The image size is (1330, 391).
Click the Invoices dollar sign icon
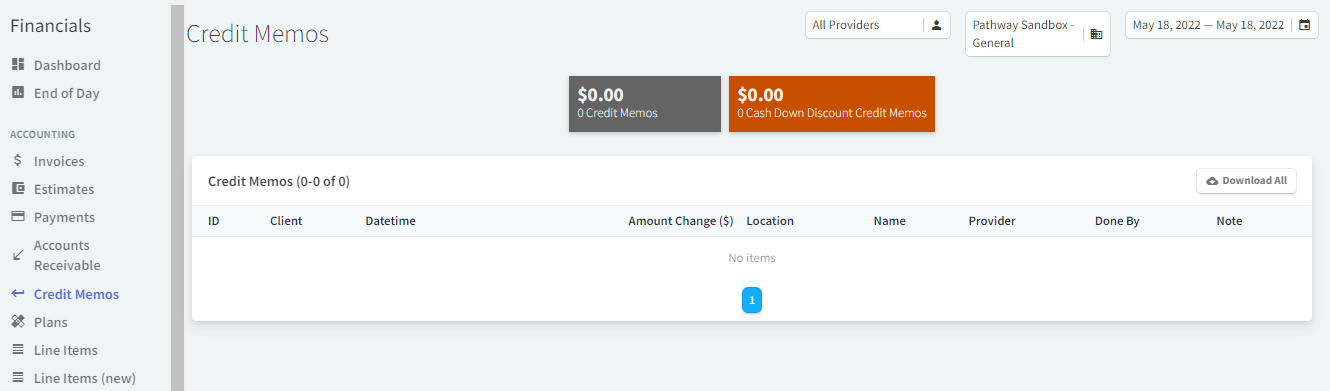click(17, 161)
